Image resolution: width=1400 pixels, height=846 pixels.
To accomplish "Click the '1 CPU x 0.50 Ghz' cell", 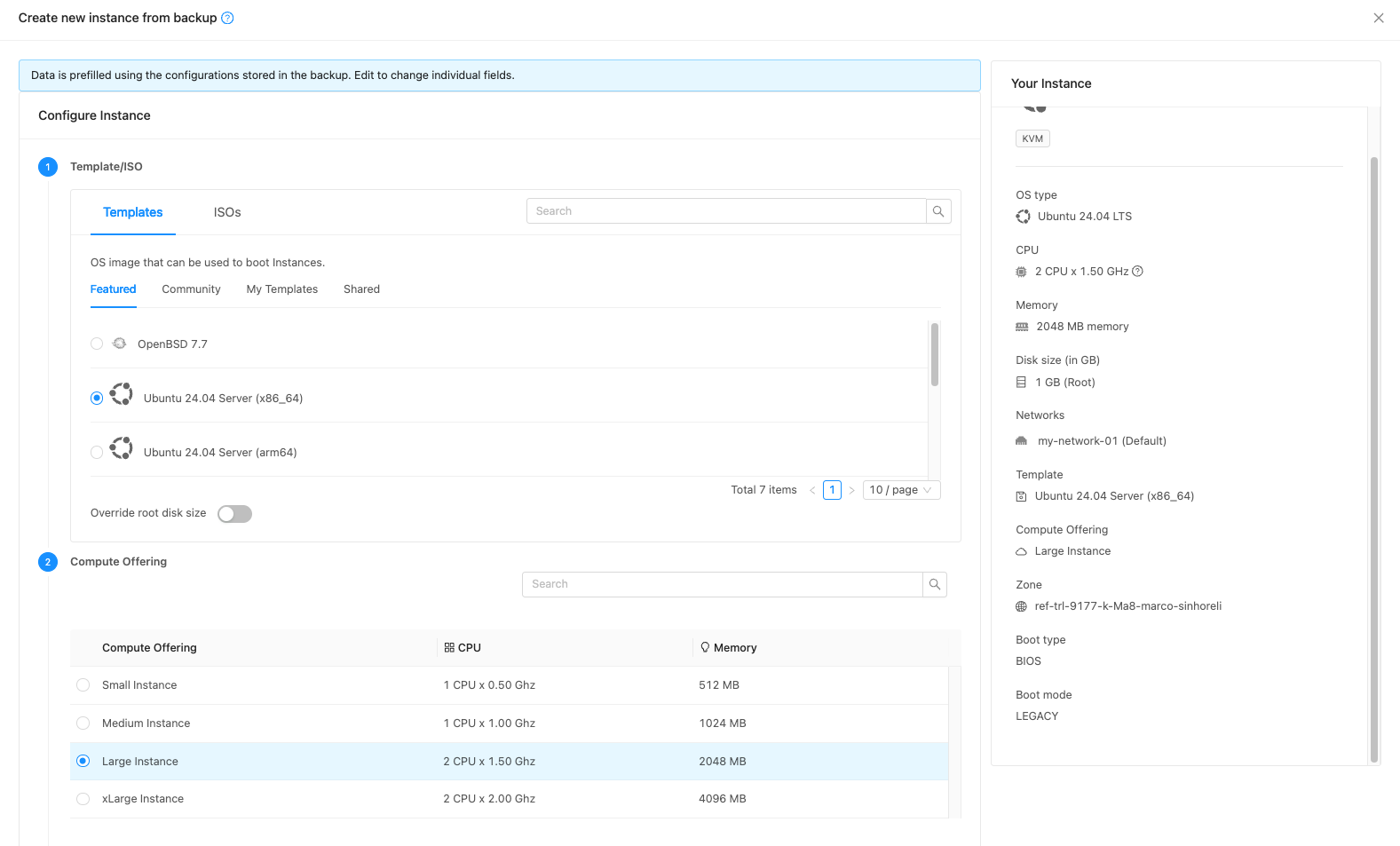I will pos(489,685).
